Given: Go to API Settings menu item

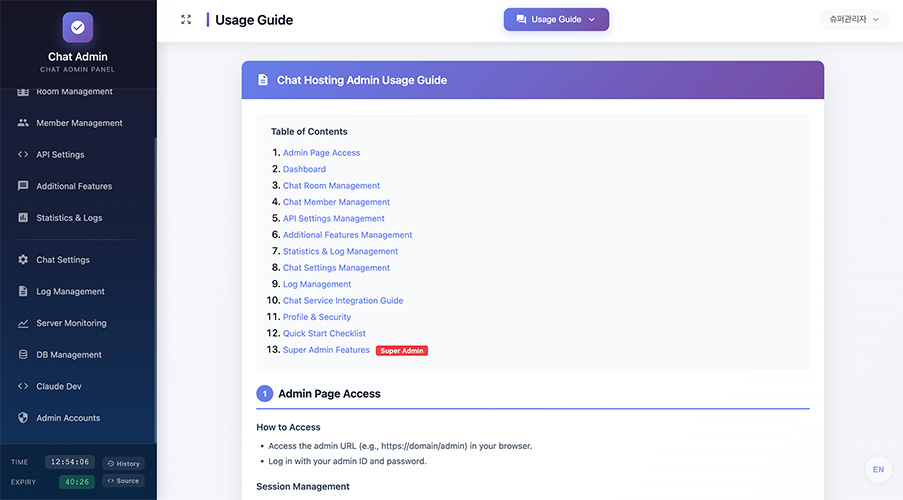Looking at the screenshot, I should click(x=78, y=154).
